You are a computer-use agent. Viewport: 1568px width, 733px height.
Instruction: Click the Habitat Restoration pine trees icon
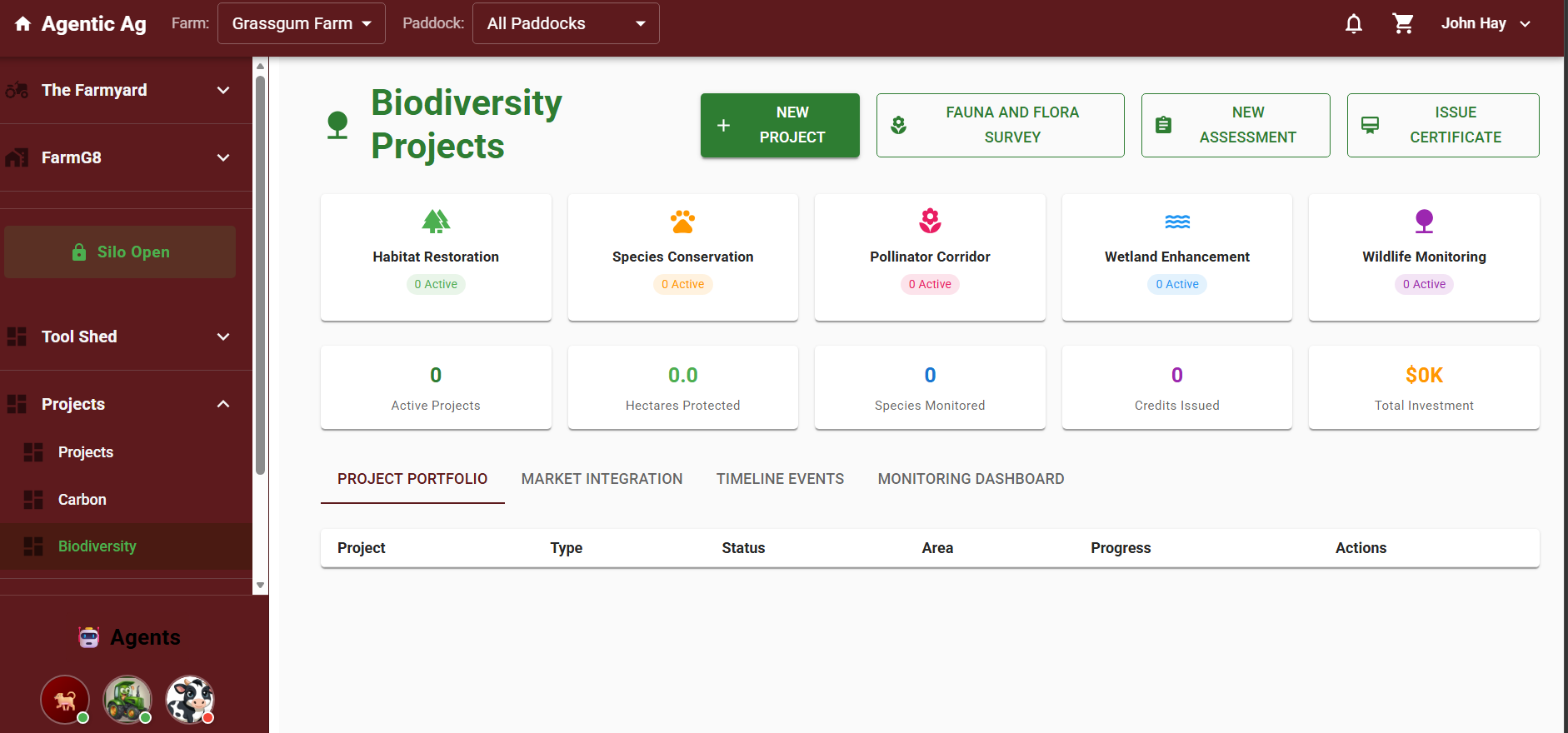click(x=436, y=221)
